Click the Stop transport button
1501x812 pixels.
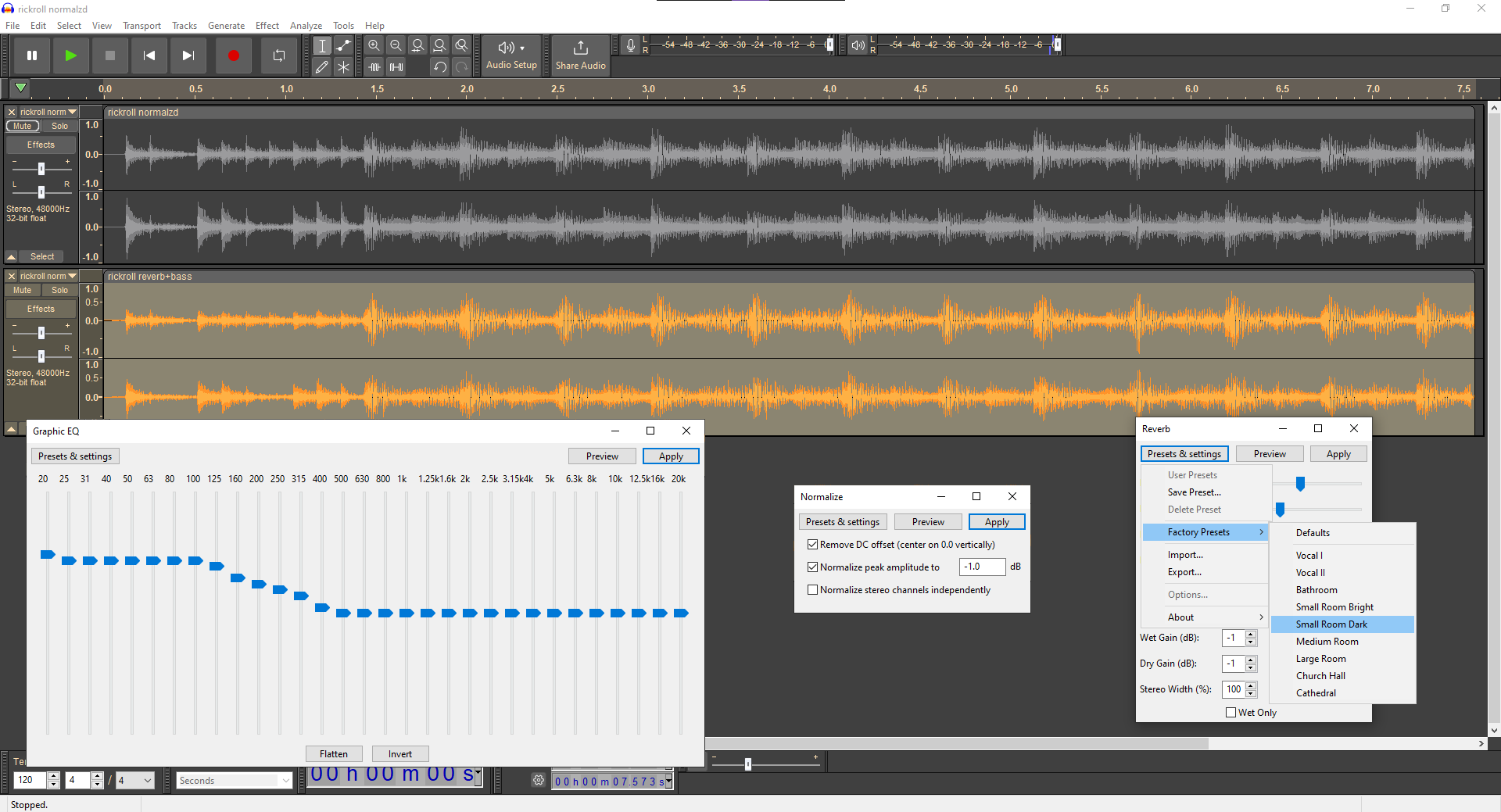[109, 55]
